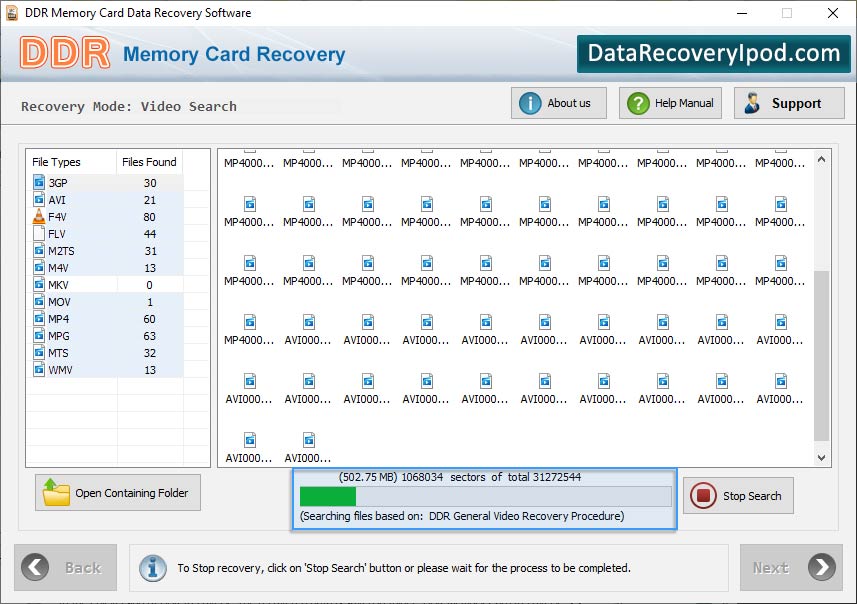Click the MKV count value 0
Screen dimensions: 857x604
(149, 285)
